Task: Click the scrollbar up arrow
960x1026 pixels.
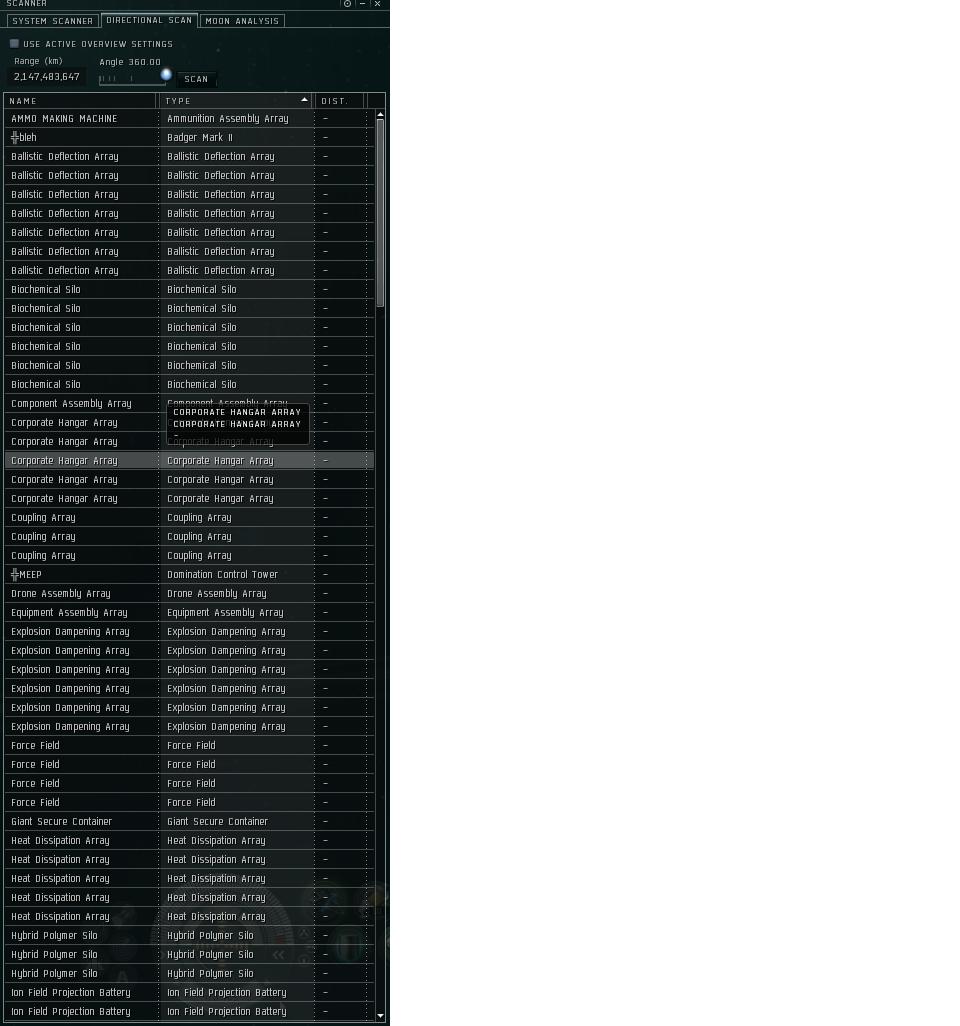Action: coord(380,115)
